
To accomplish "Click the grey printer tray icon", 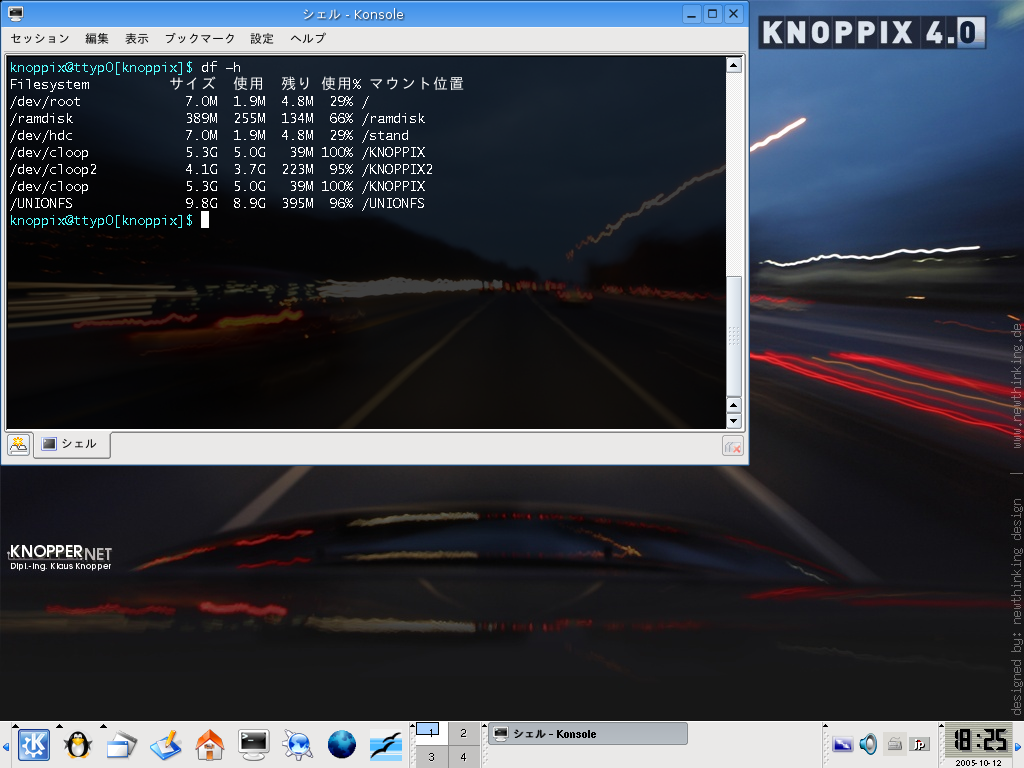I will [x=894, y=744].
